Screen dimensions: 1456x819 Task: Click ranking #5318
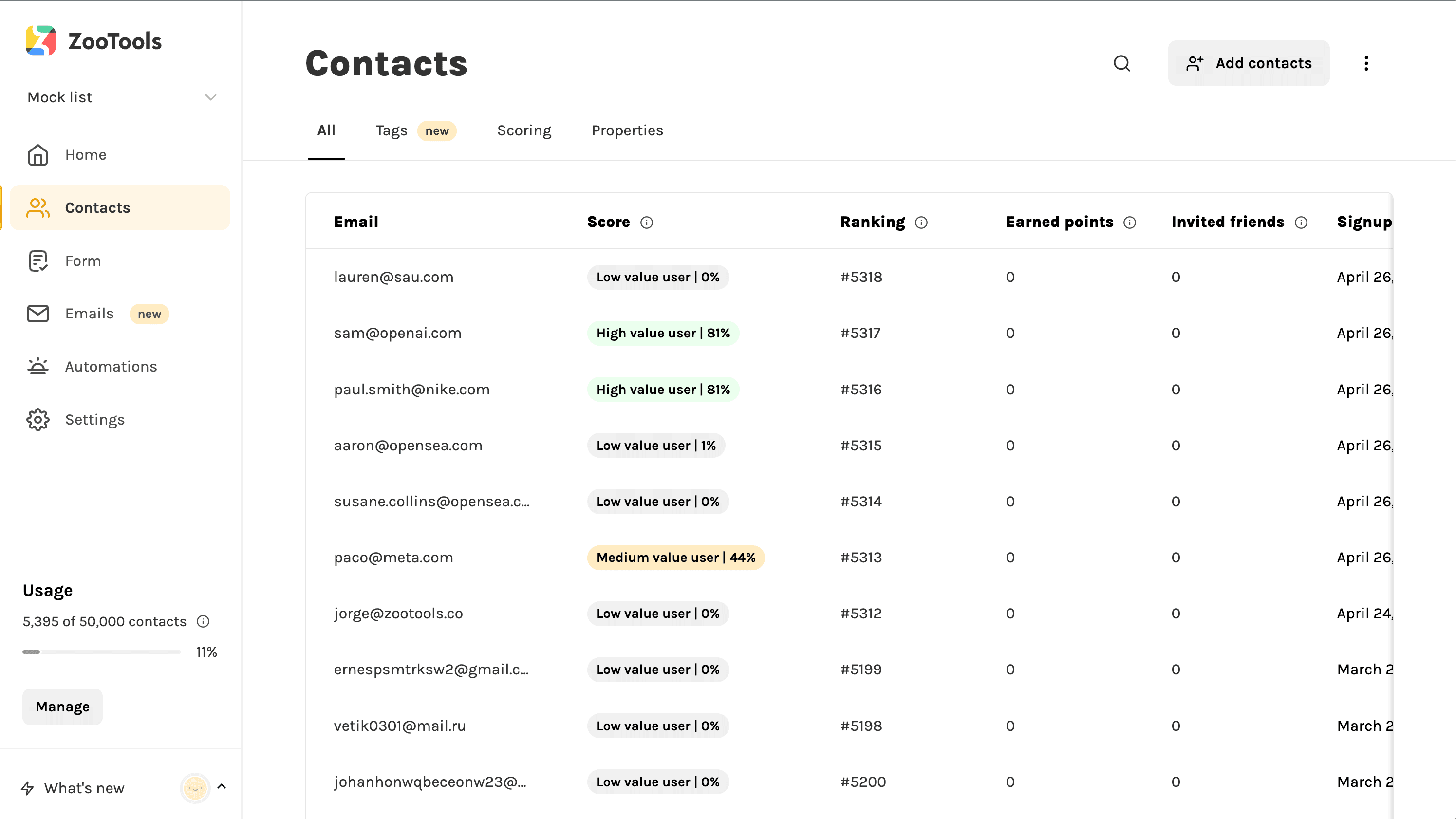point(861,277)
